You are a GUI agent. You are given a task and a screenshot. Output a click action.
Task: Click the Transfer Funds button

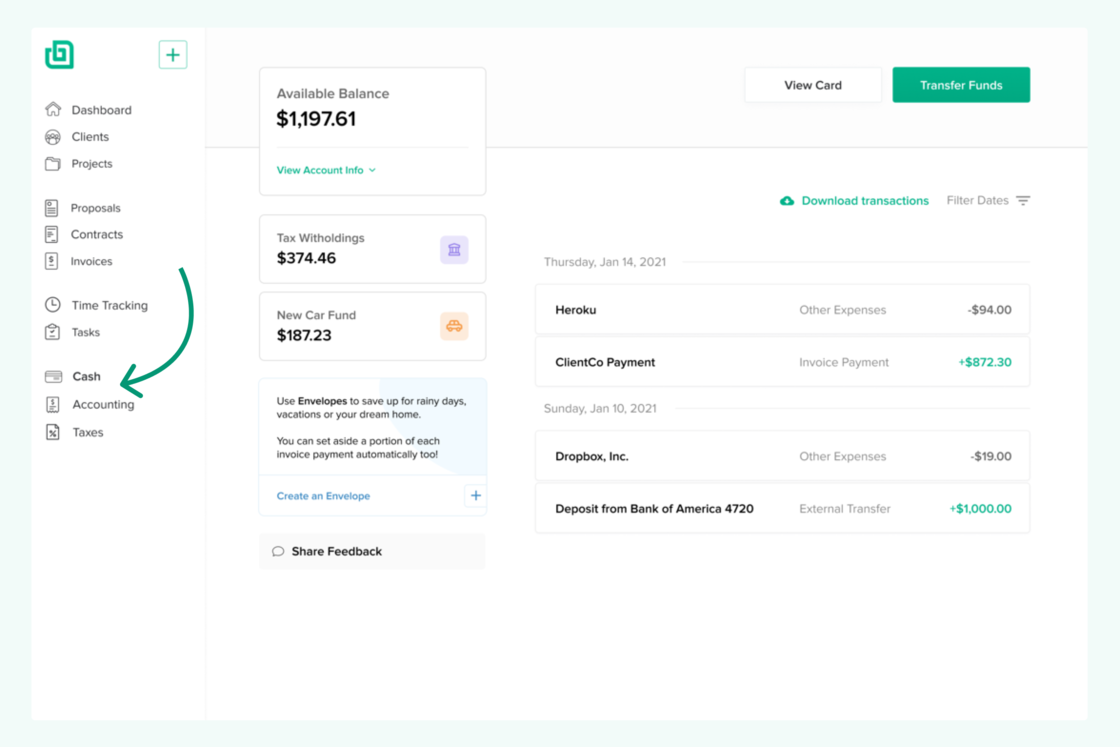pos(961,85)
